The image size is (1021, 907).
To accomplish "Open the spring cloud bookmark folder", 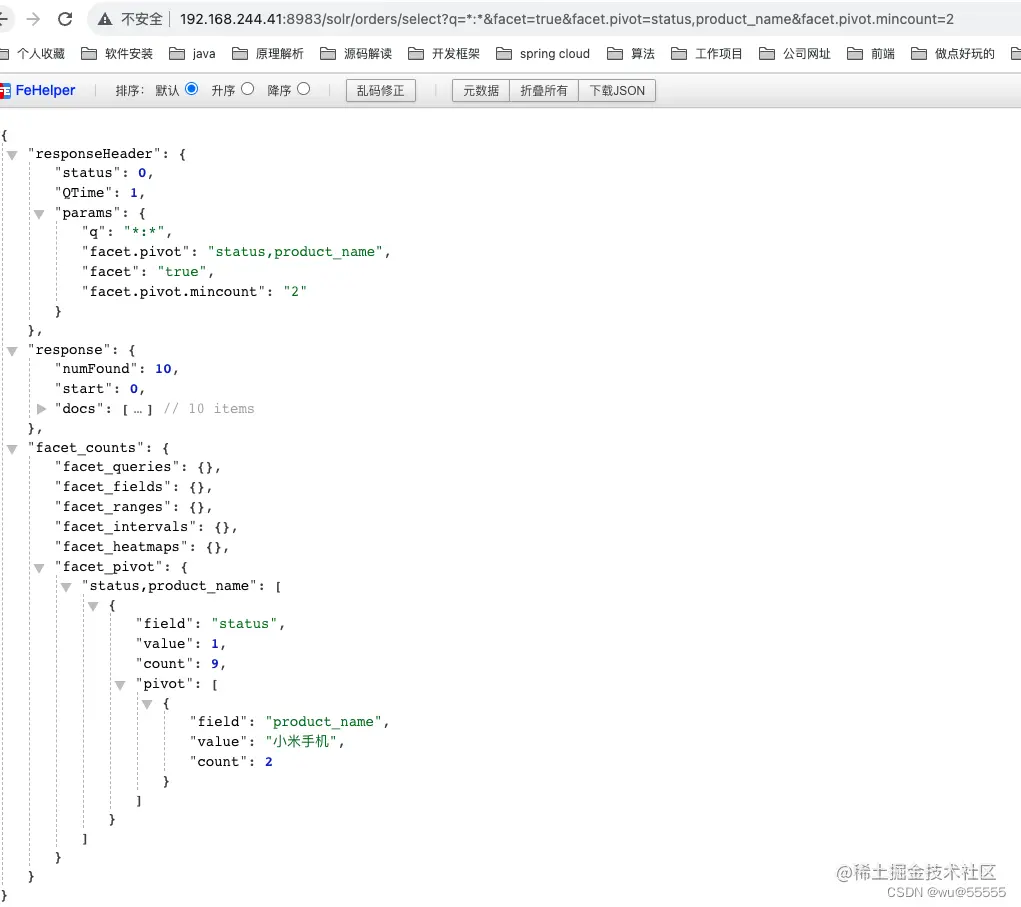I will point(543,53).
